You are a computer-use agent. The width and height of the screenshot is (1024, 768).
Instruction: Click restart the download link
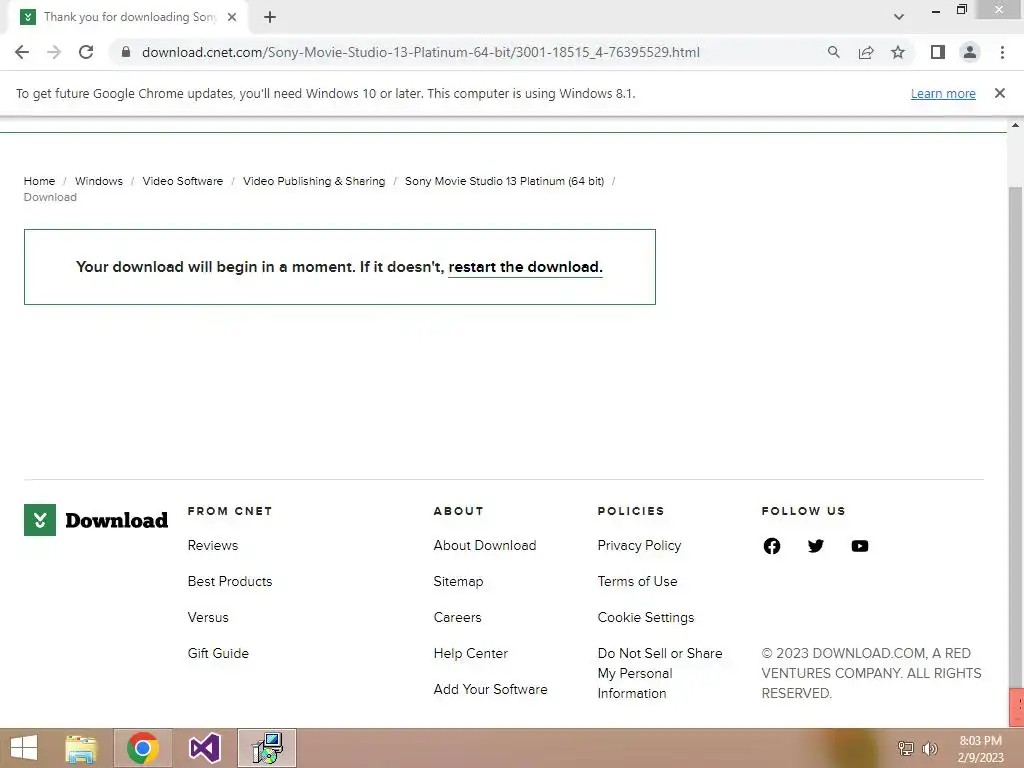click(525, 267)
